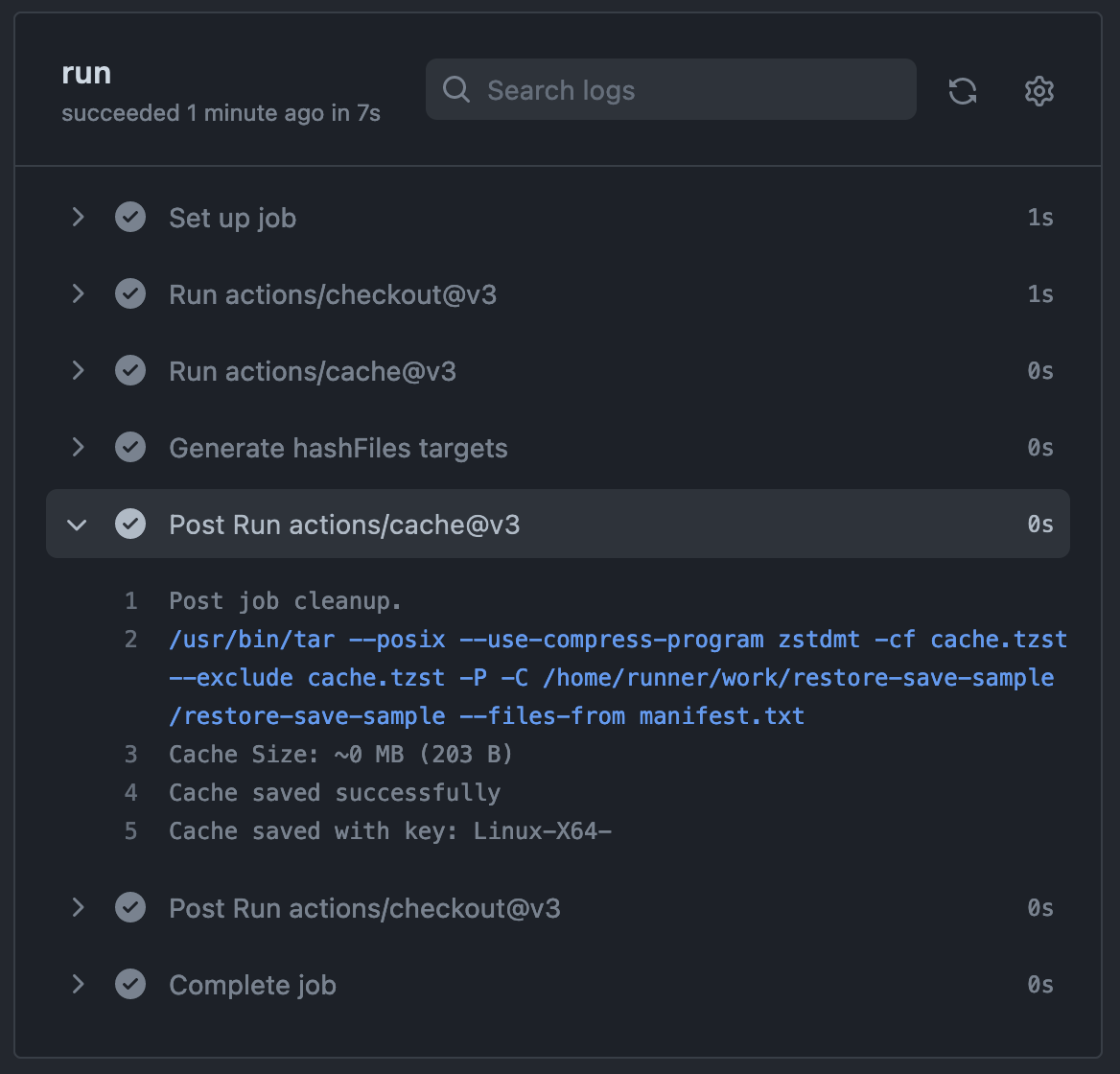Select the Set up job label
Image resolution: width=1120 pixels, height=1074 pixels.
coord(232,218)
